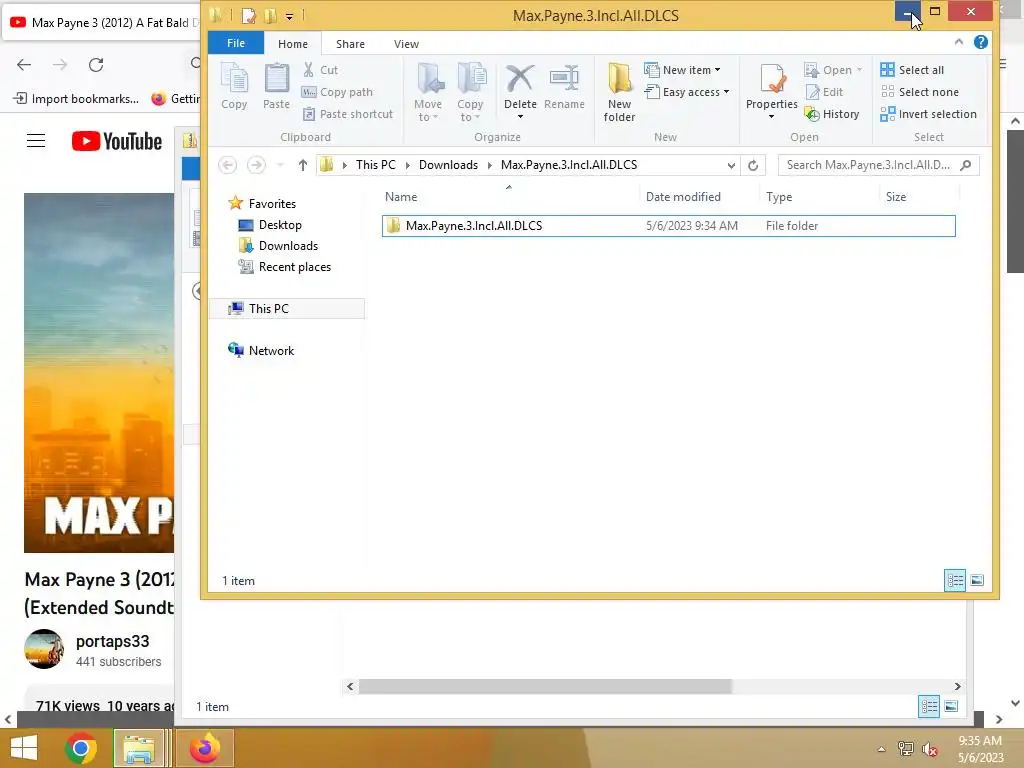Open Properties from the ribbon
1024x768 pixels.
(x=772, y=91)
